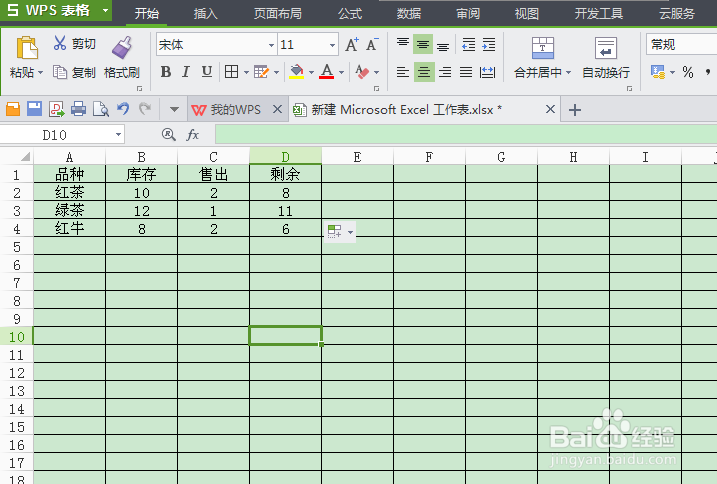Toggle italic formatting

click(x=186, y=72)
